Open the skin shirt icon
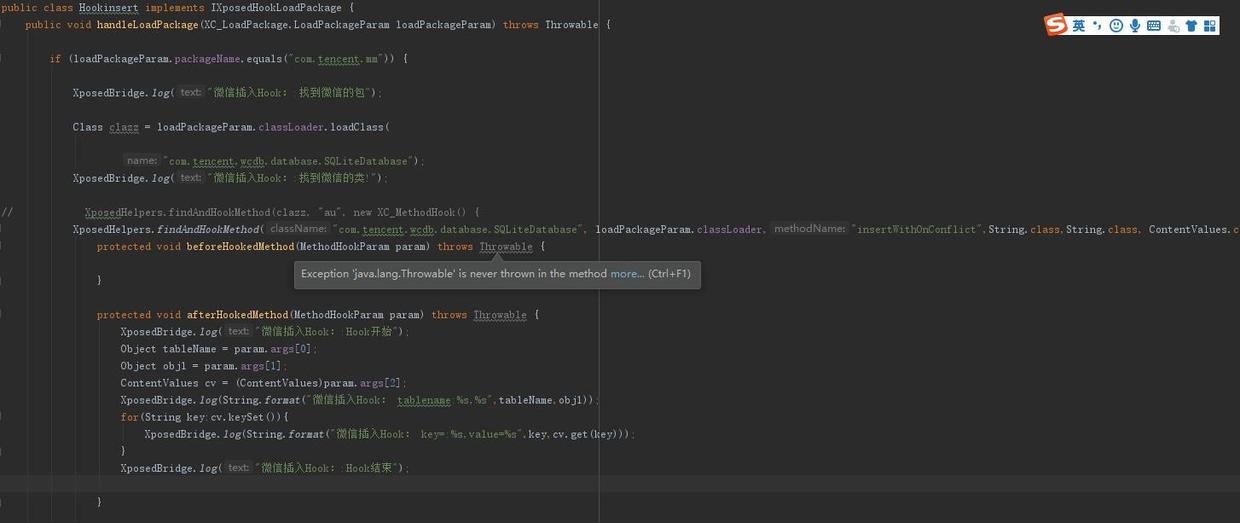This screenshot has height=523, width=1240. (x=1191, y=26)
